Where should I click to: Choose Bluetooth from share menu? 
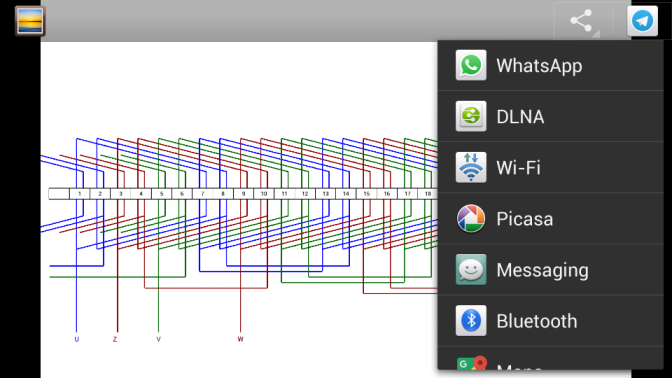click(551, 321)
